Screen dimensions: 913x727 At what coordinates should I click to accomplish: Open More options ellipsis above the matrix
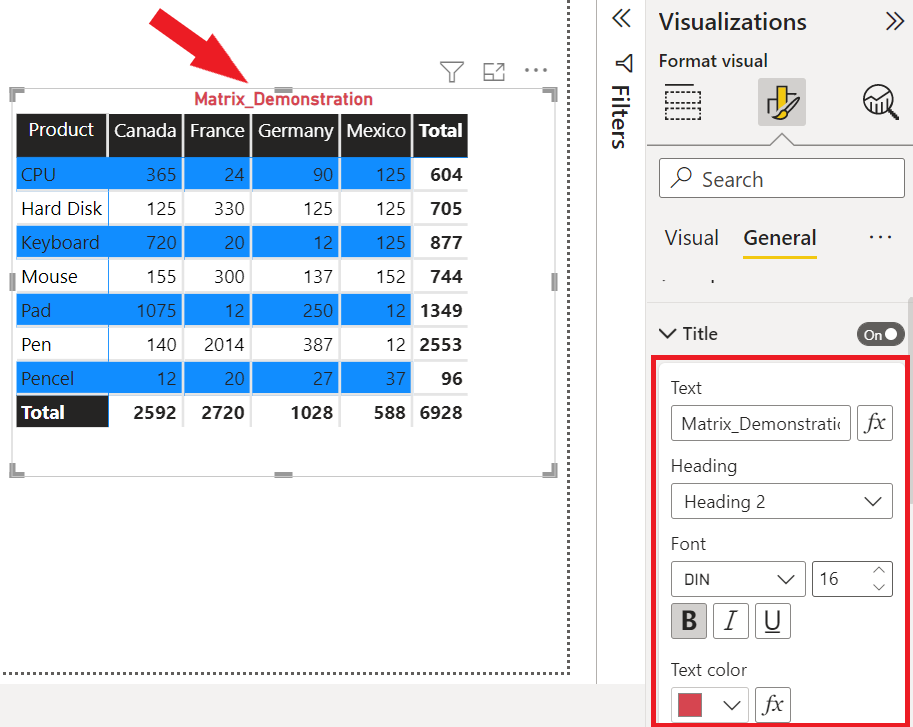tap(536, 70)
